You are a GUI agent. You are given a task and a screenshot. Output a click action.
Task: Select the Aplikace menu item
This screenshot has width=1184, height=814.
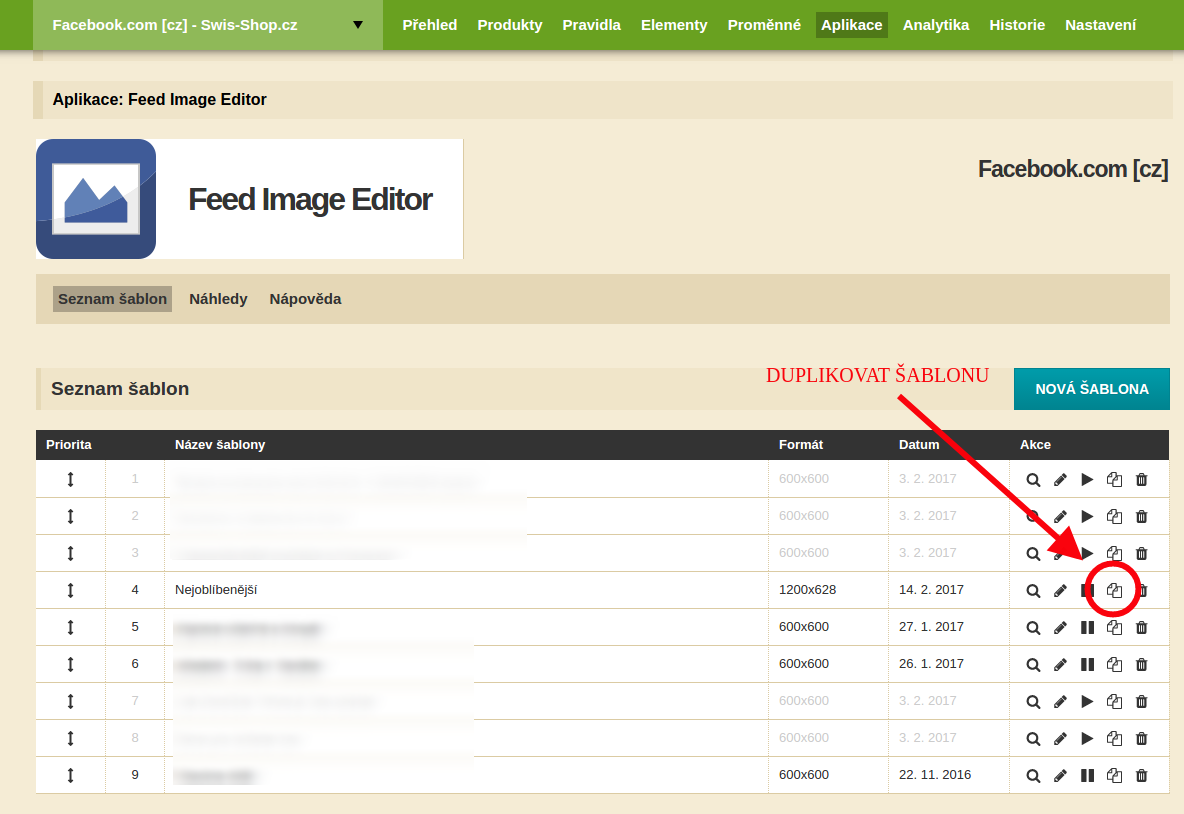852,25
